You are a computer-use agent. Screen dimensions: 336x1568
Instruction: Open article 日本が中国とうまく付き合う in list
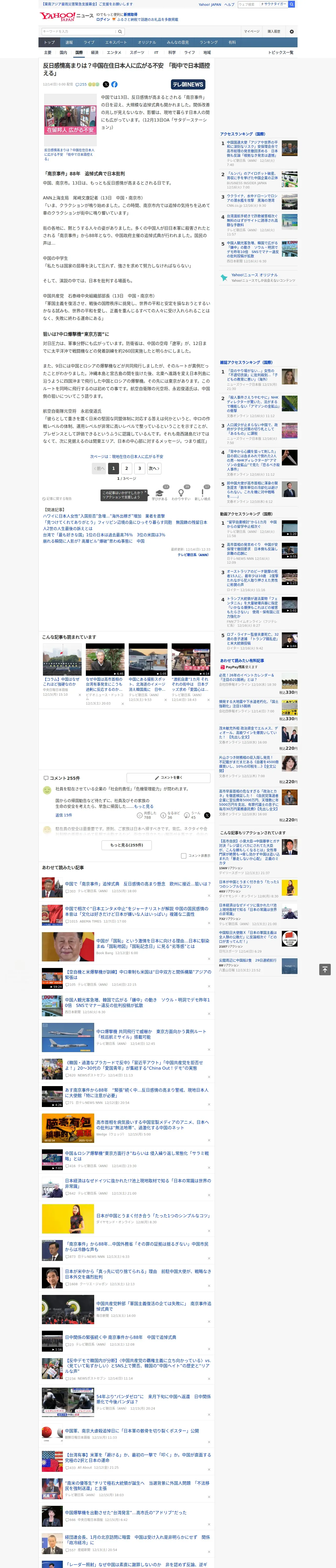pyautogui.click(x=153, y=1215)
